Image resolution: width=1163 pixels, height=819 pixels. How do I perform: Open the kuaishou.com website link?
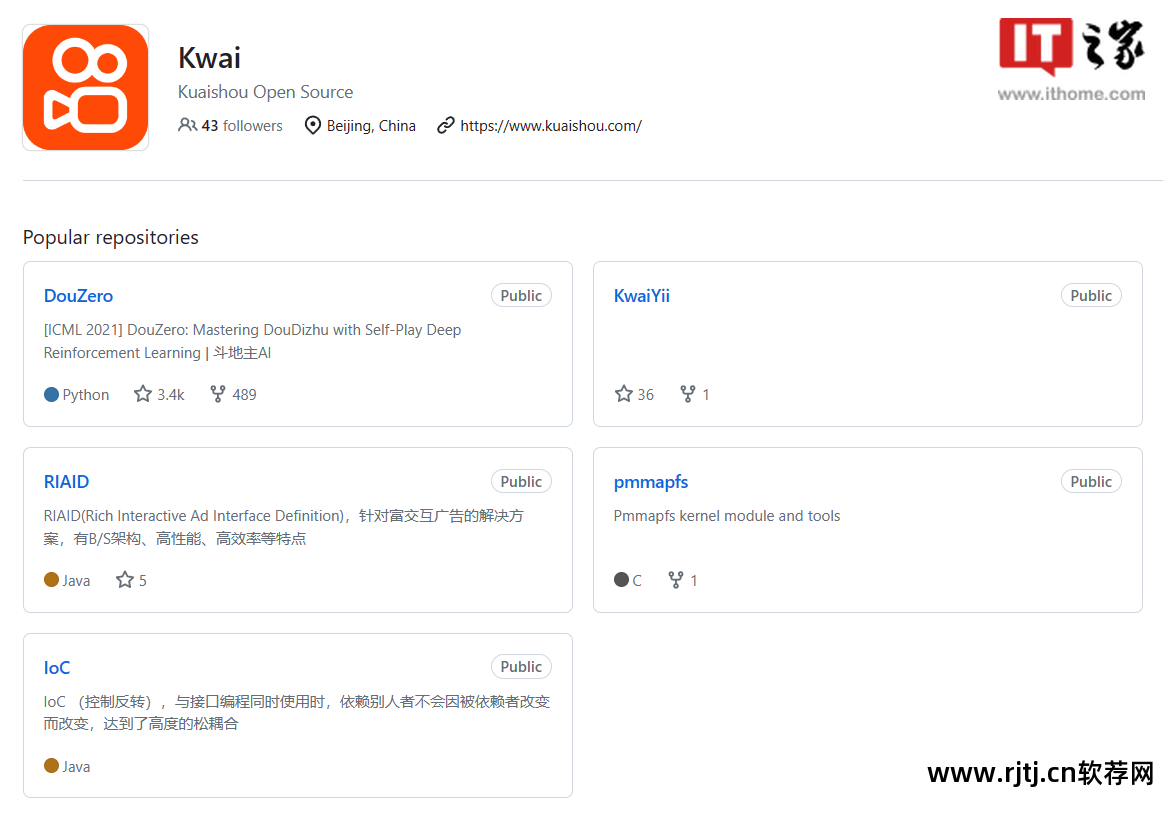click(550, 126)
